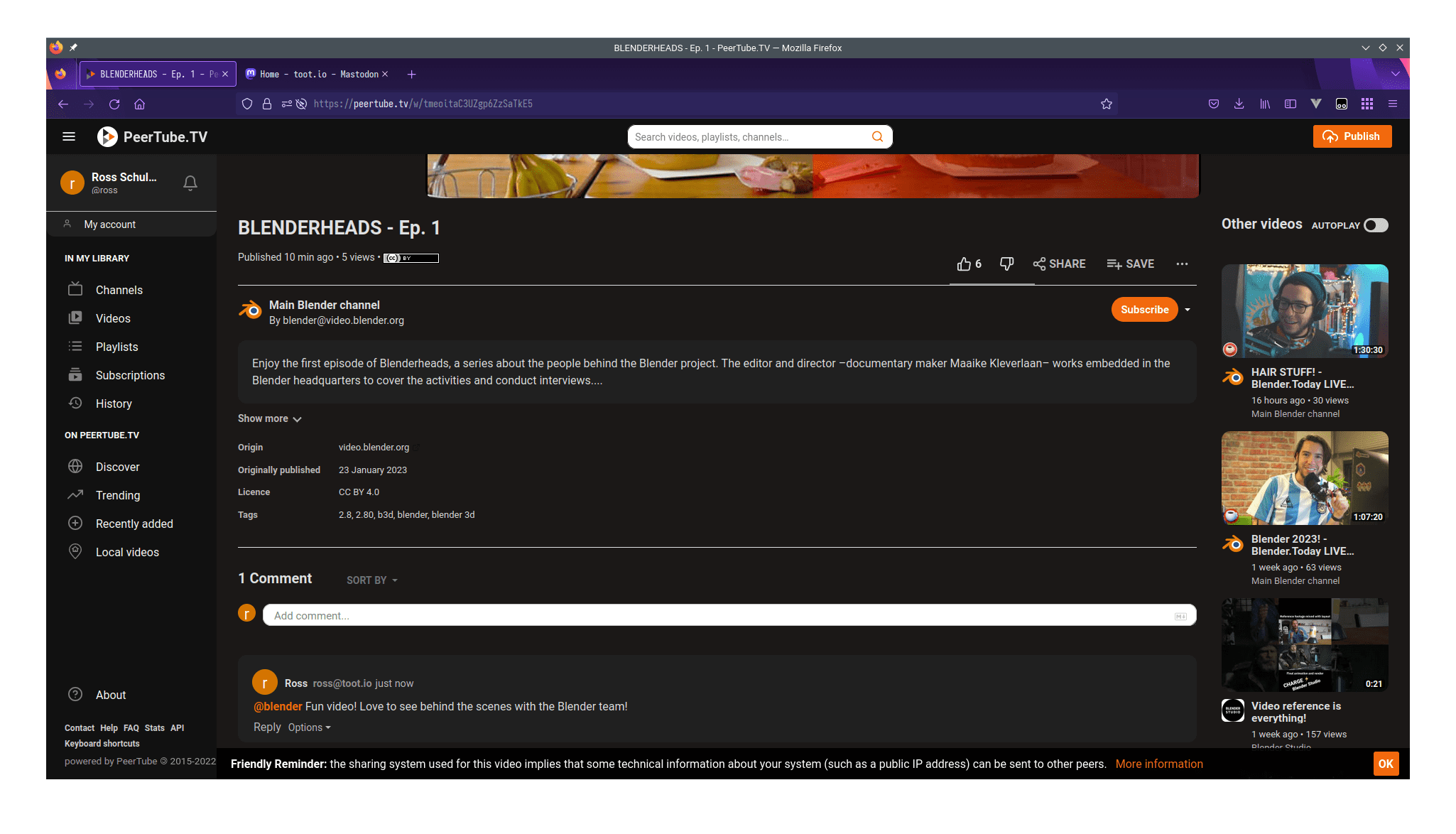Open Blender 2023 video thumbnail
1456x834 pixels.
(x=1305, y=478)
